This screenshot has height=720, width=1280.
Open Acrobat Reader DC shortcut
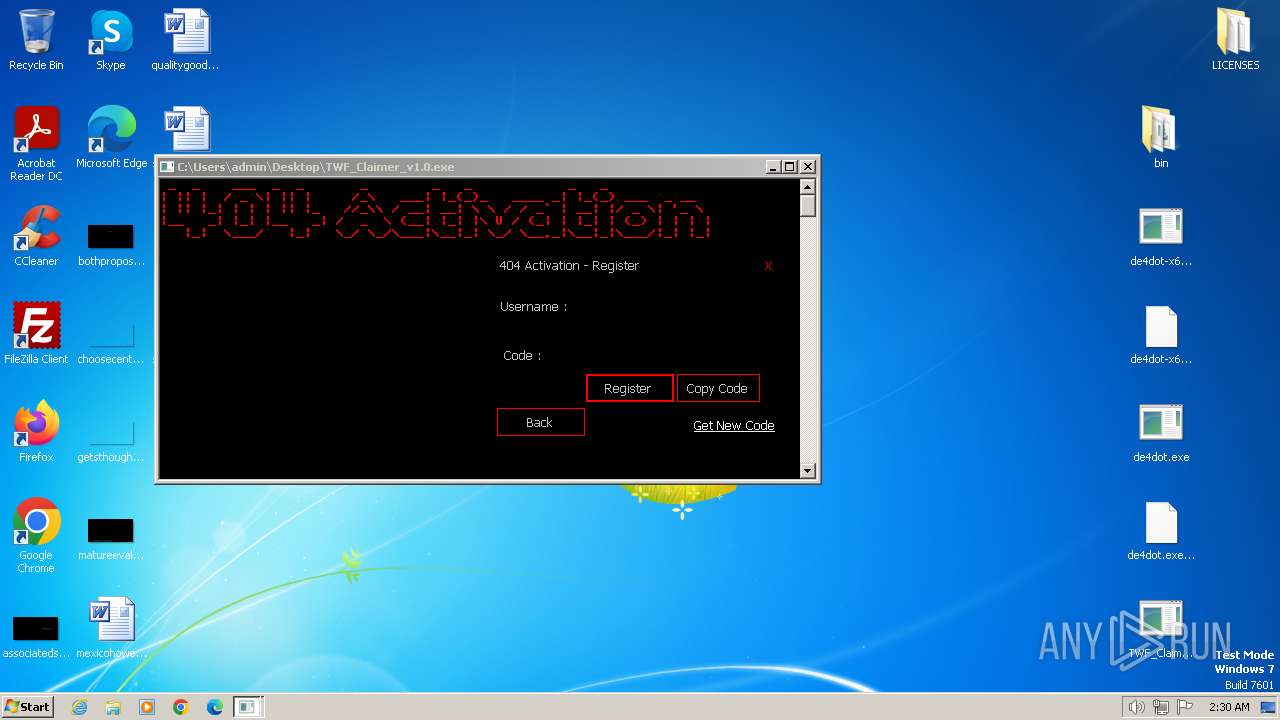(36, 143)
